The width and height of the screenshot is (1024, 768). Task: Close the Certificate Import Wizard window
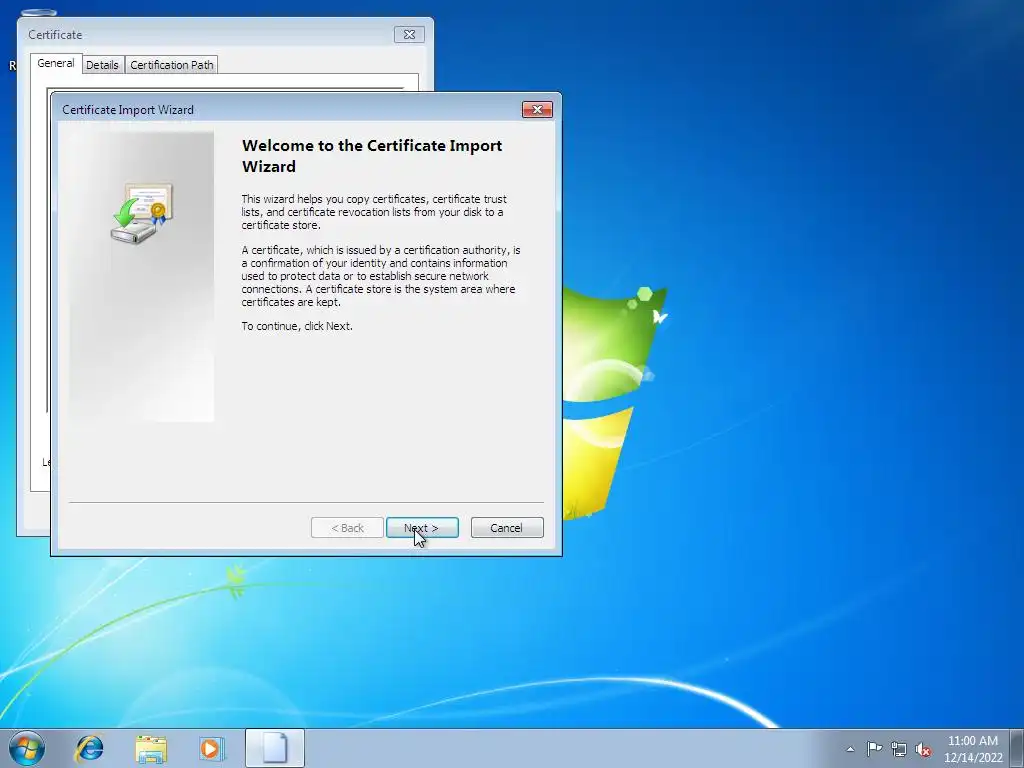point(537,110)
